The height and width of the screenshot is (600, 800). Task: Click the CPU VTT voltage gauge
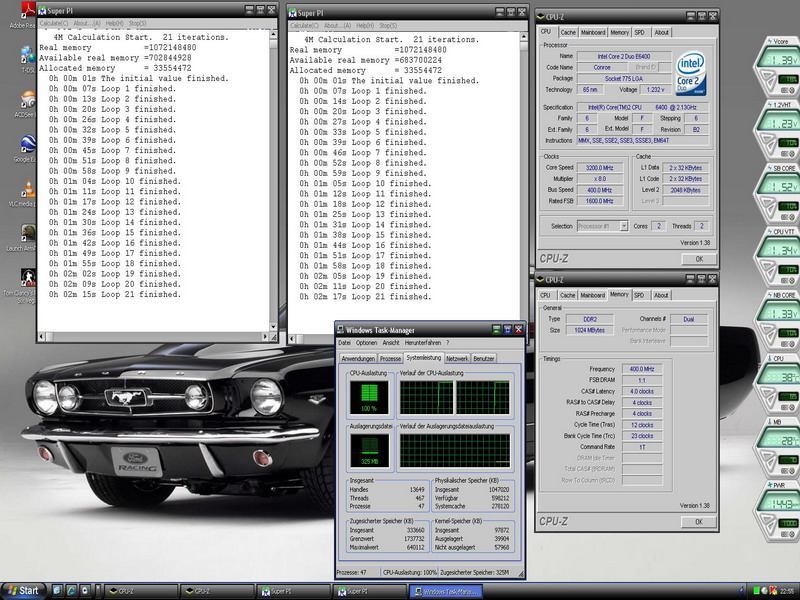[x=777, y=255]
